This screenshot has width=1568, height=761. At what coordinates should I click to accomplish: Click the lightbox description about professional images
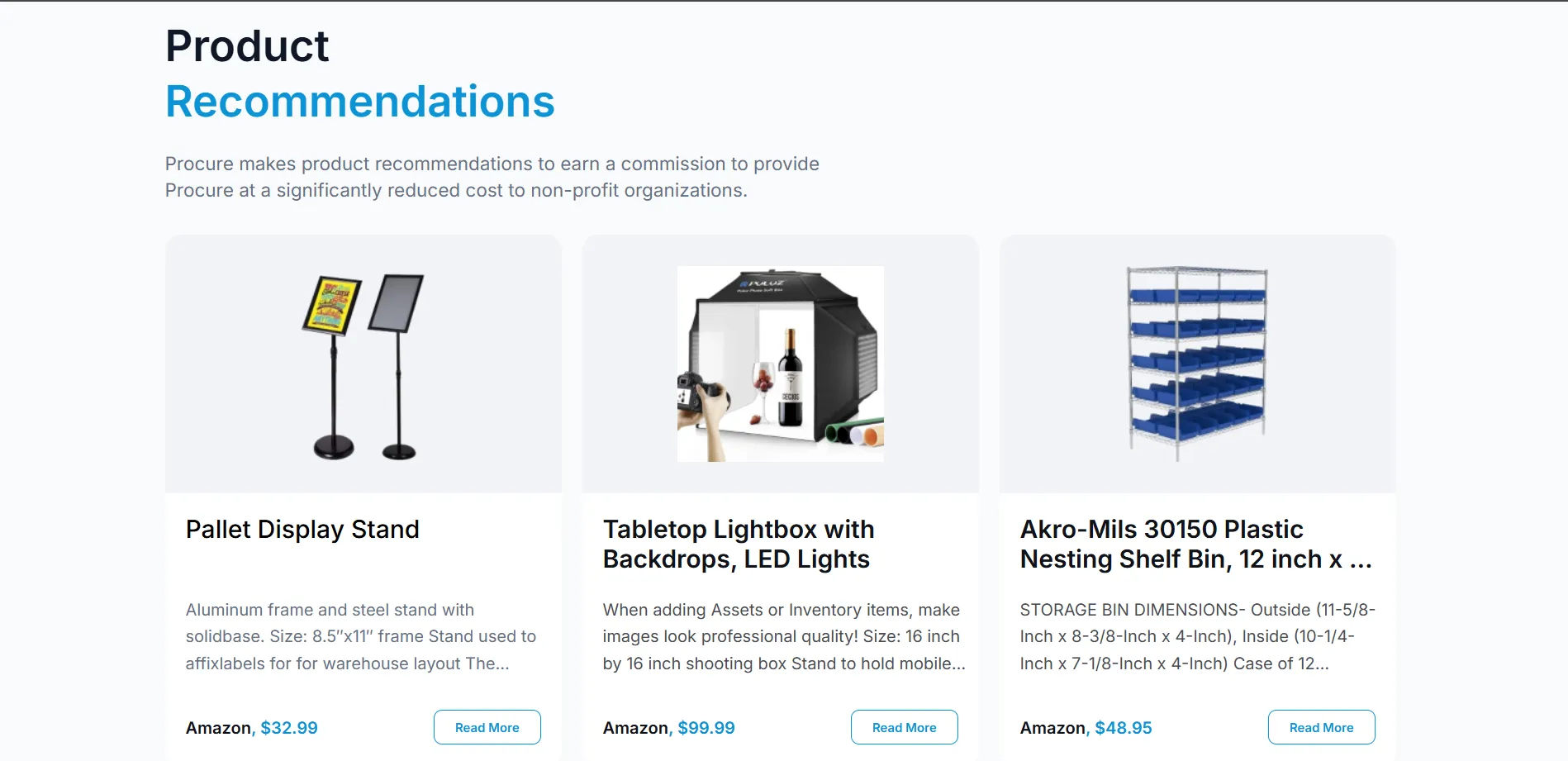pos(783,636)
